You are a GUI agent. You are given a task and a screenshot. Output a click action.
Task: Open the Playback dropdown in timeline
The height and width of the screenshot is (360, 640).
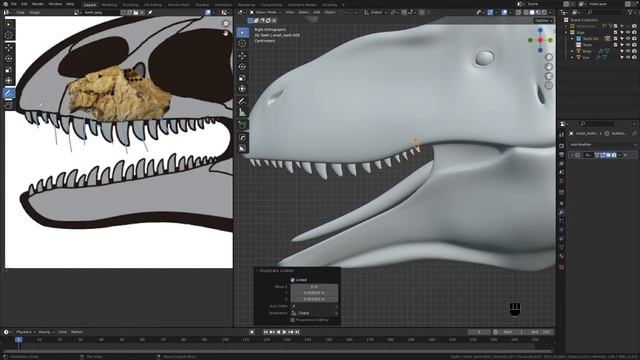click(x=25, y=332)
